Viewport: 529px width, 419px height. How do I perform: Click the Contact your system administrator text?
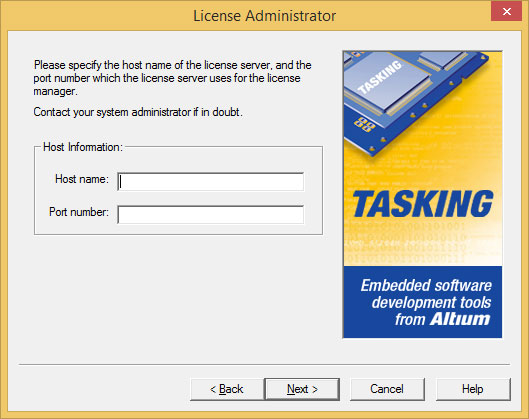[x=138, y=112]
